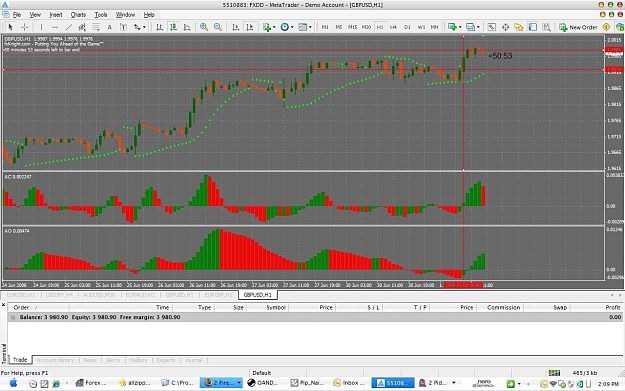The image size is (625, 391).
Task: Toggle the Terminal panel icon
Action: tap(533, 27)
